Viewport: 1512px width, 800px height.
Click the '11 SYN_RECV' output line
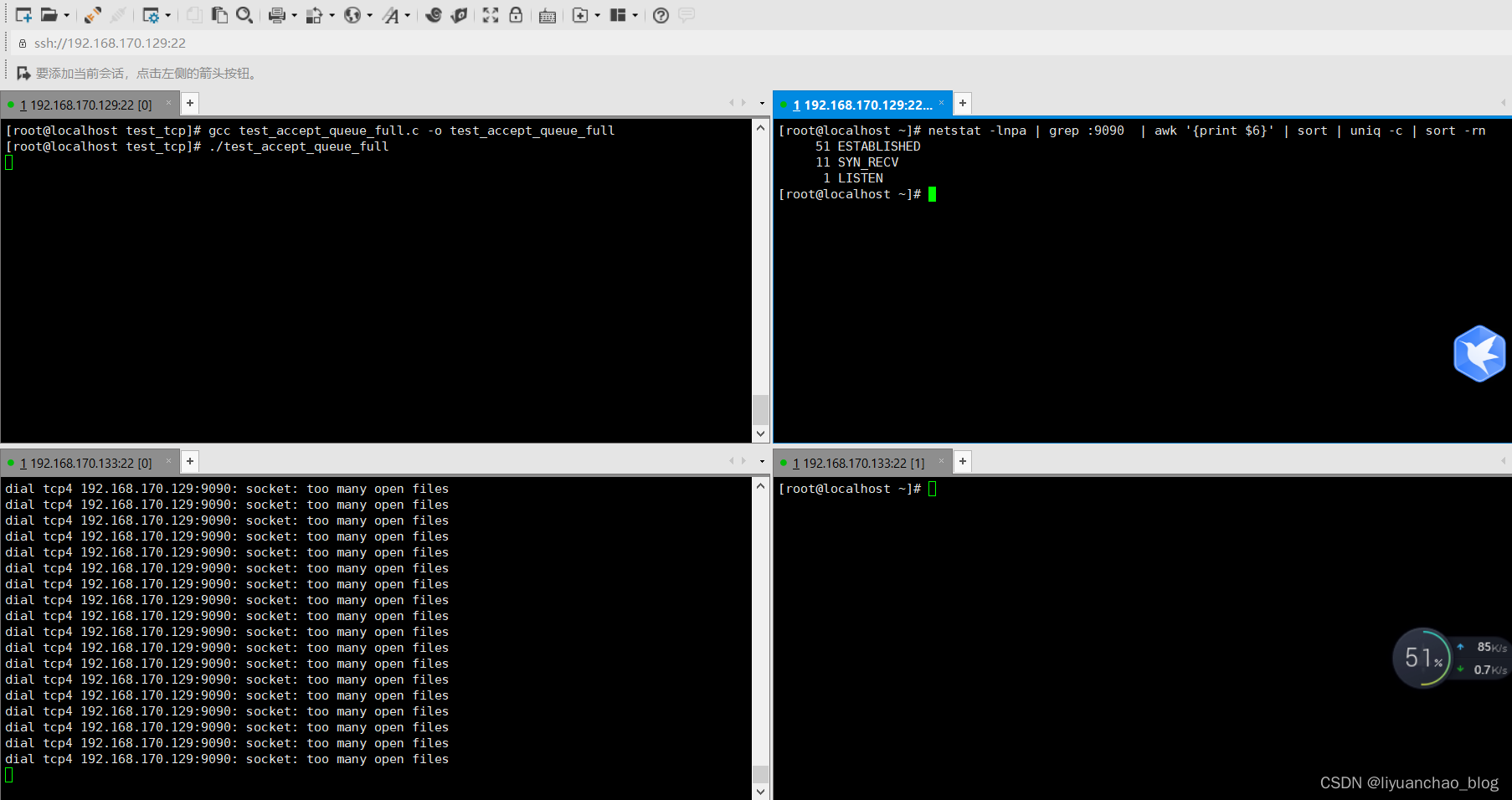tap(857, 162)
